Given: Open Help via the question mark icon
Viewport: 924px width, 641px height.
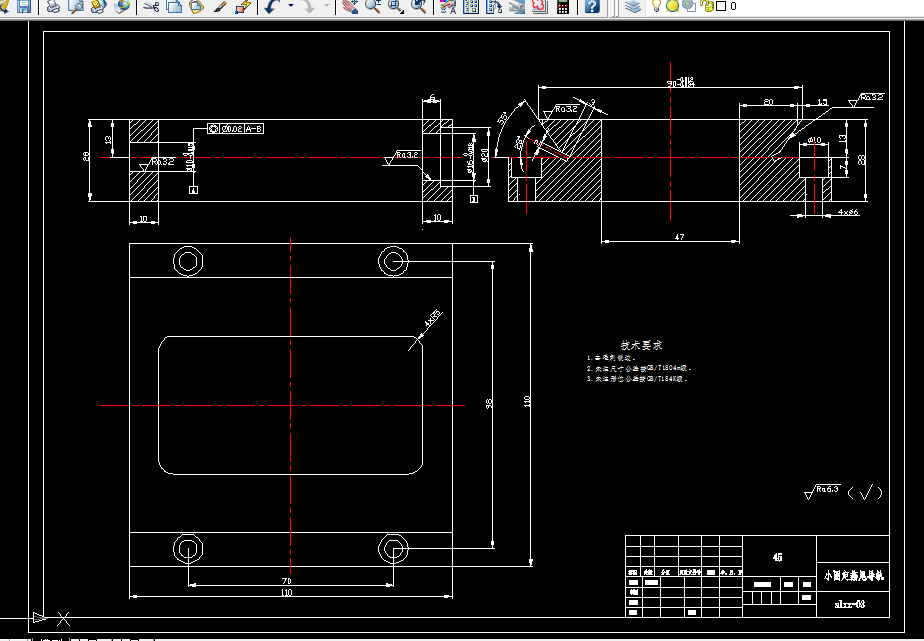Looking at the screenshot, I should 592,6.
